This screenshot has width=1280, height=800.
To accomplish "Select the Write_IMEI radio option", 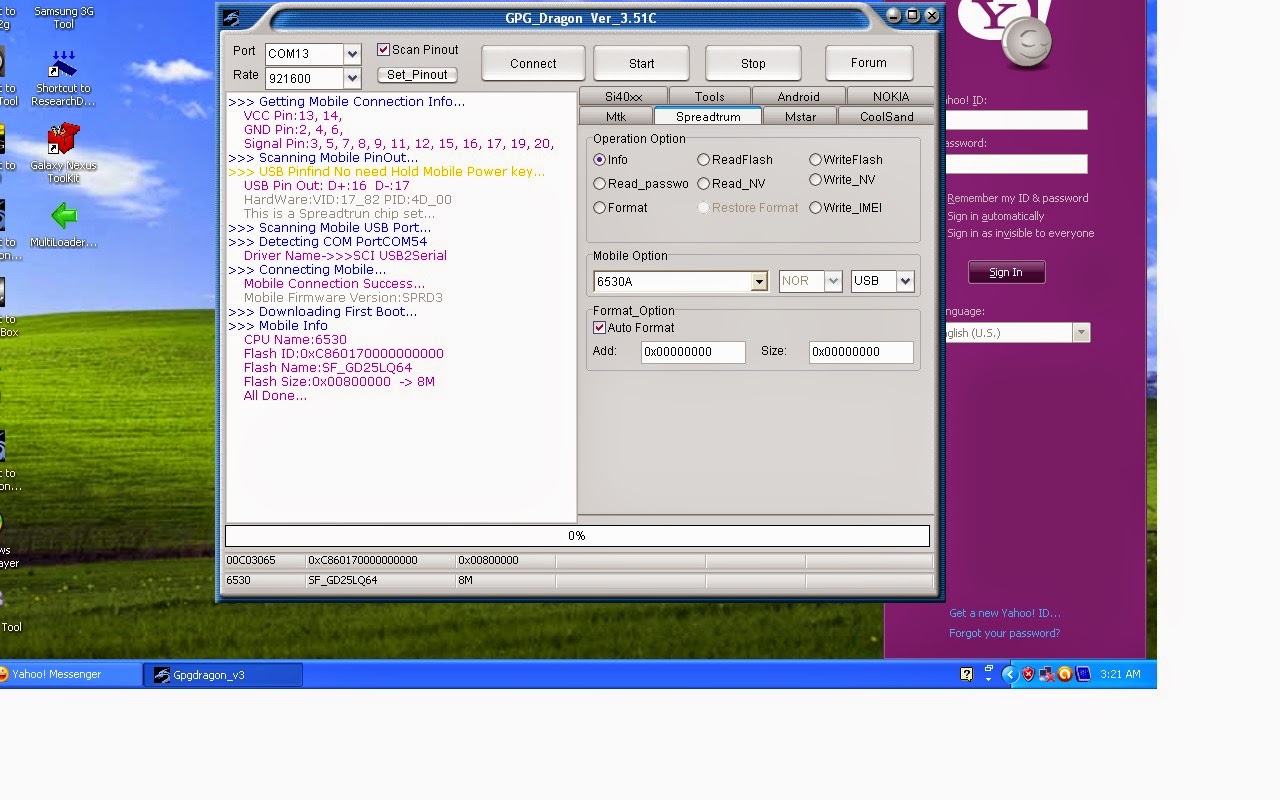I will (816, 208).
